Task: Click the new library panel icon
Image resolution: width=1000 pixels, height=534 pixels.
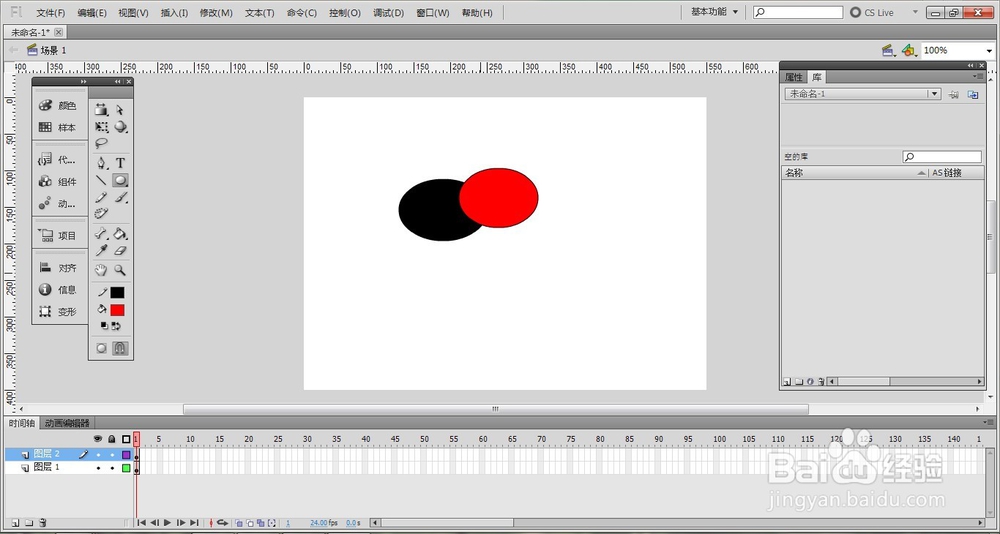Action: point(973,94)
